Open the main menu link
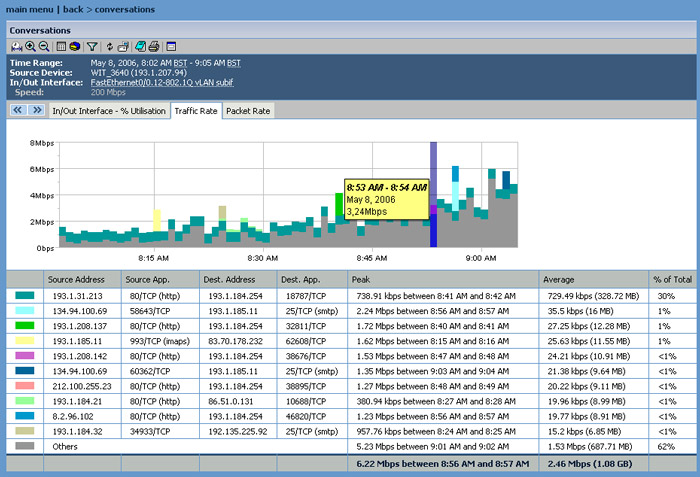The image size is (700, 477). [29, 9]
